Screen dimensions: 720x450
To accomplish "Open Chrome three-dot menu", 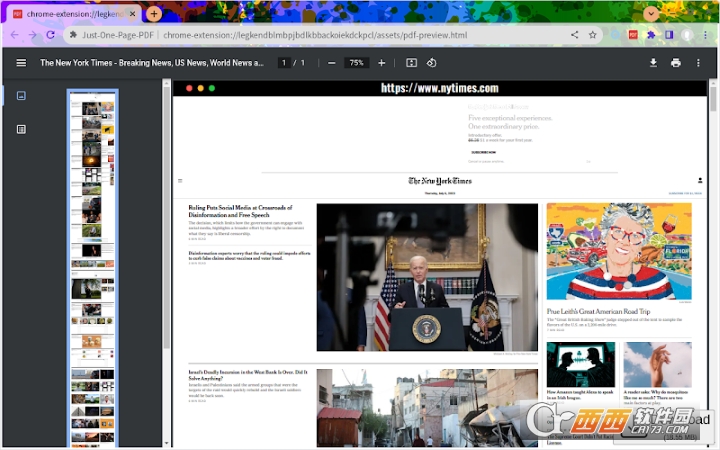I will (x=705, y=35).
